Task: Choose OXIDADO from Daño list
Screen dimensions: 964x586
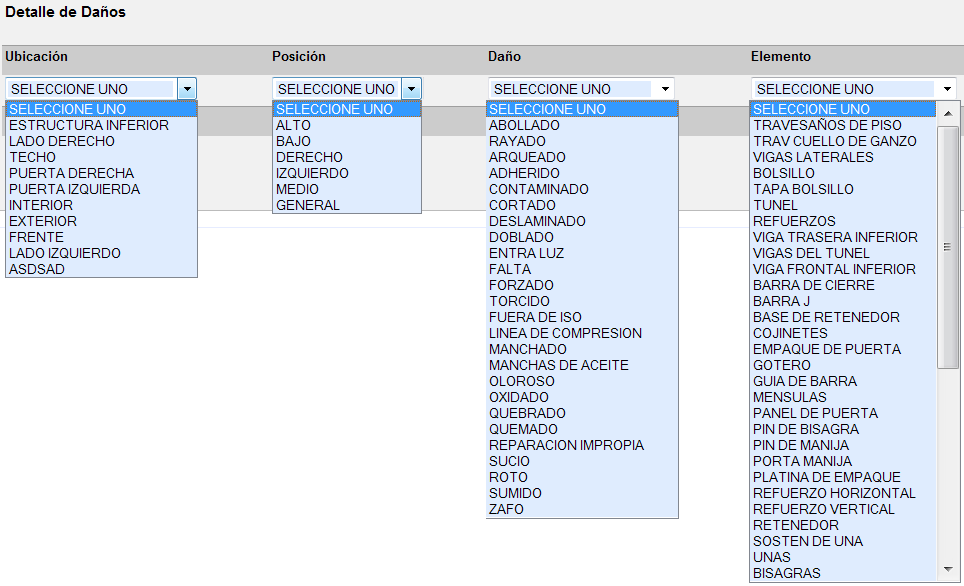Action: (519, 397)
